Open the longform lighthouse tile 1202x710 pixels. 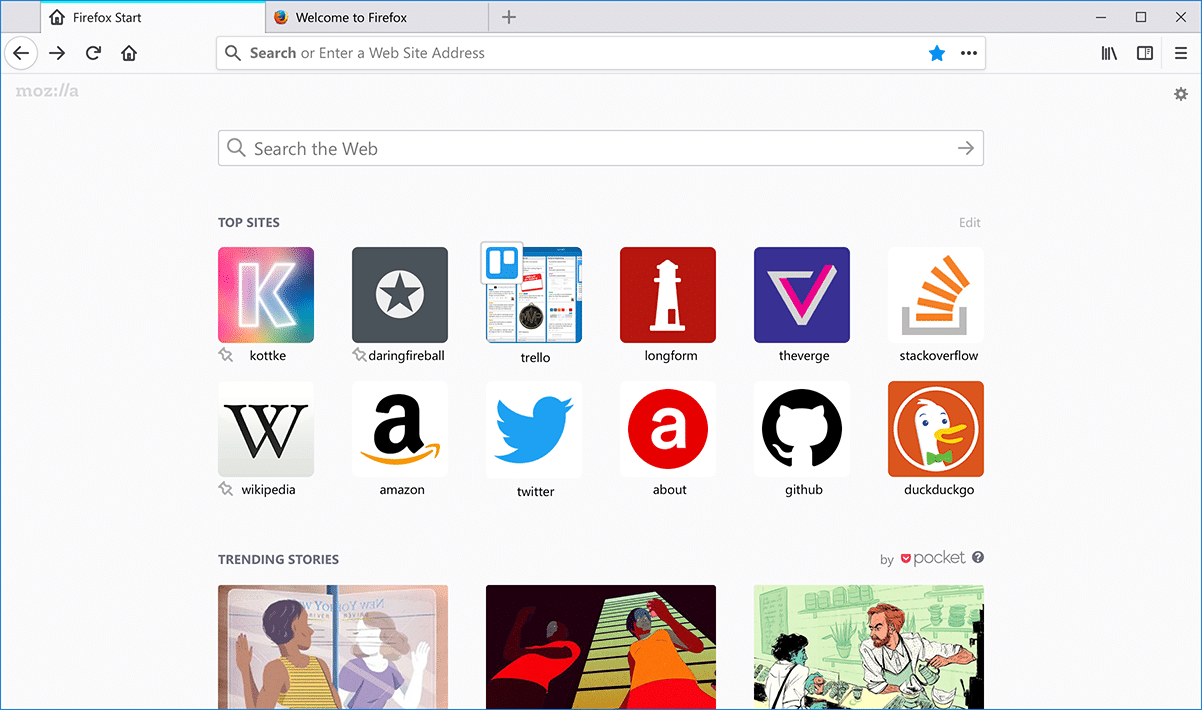coord(668,295)
